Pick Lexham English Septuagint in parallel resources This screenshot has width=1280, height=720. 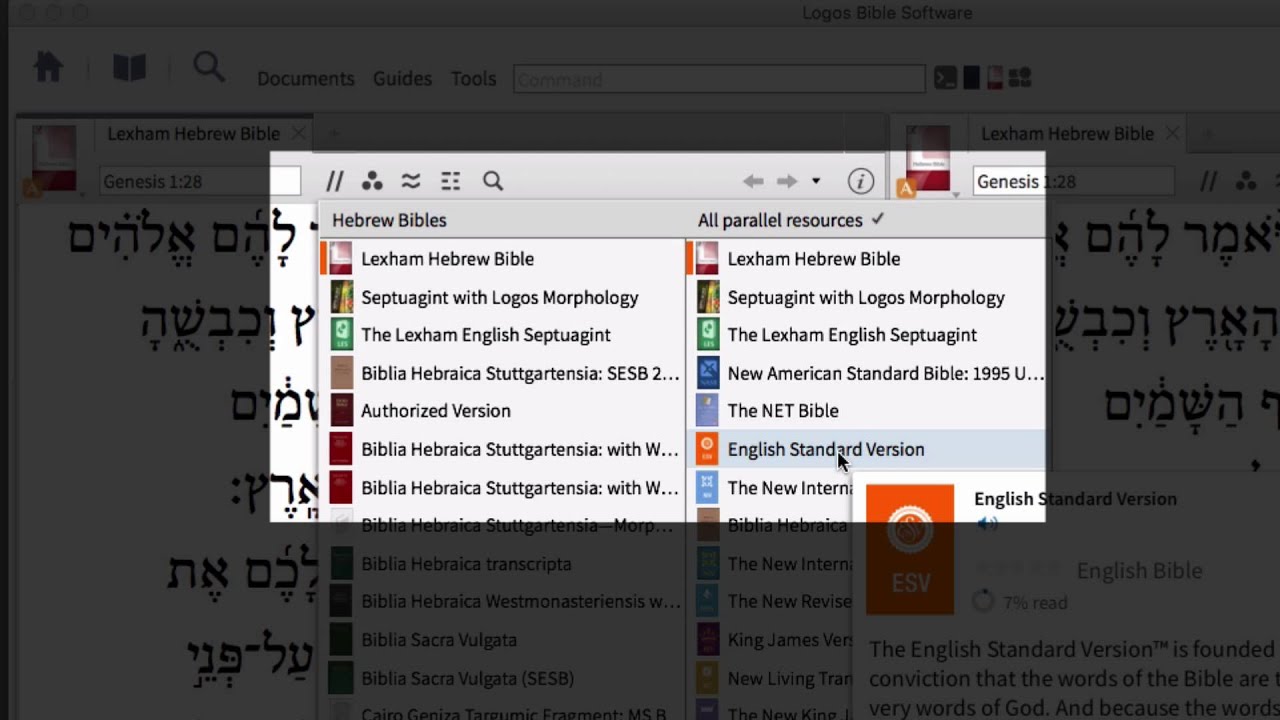(x=866, y=335)
